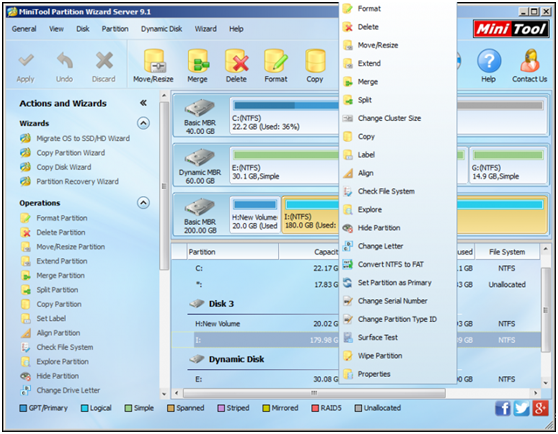The width and height of the screenshot is (558, 434).
Task: Choose Surface Test in the context menu
Action: (398, 338)
